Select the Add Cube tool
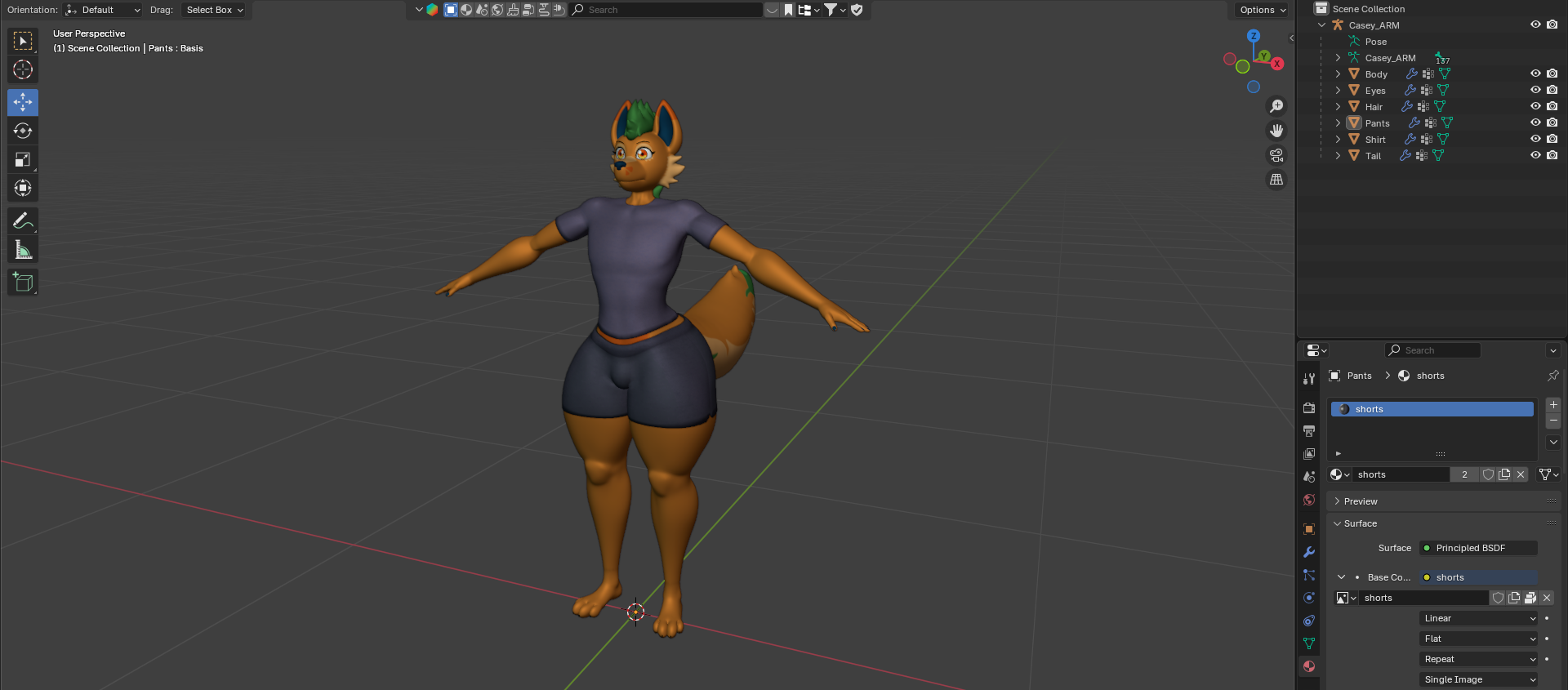Viewport: 1568px width, 690px height. pyautogui.click(x=23, y=283)
